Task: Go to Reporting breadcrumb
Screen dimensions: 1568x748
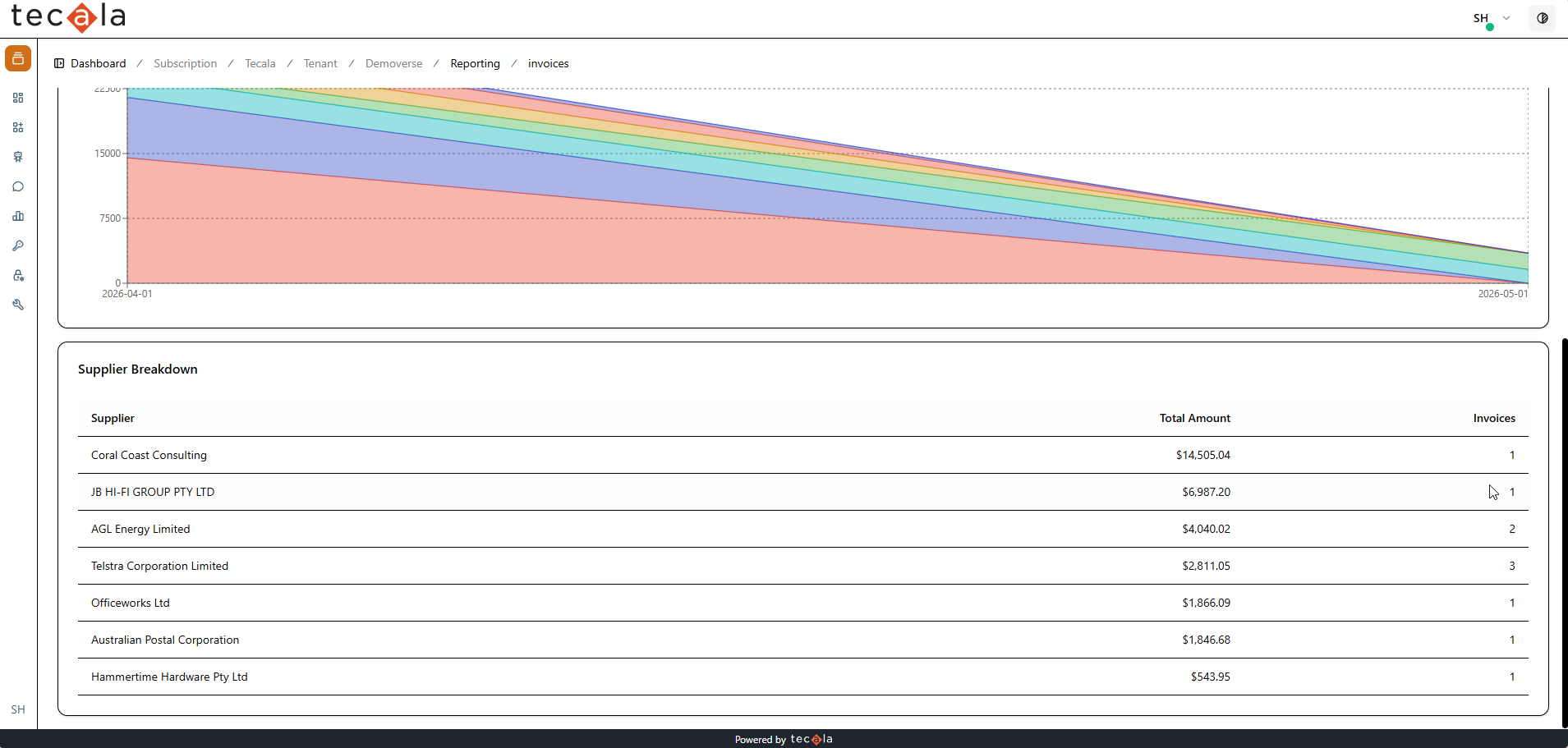Action: 476,63
